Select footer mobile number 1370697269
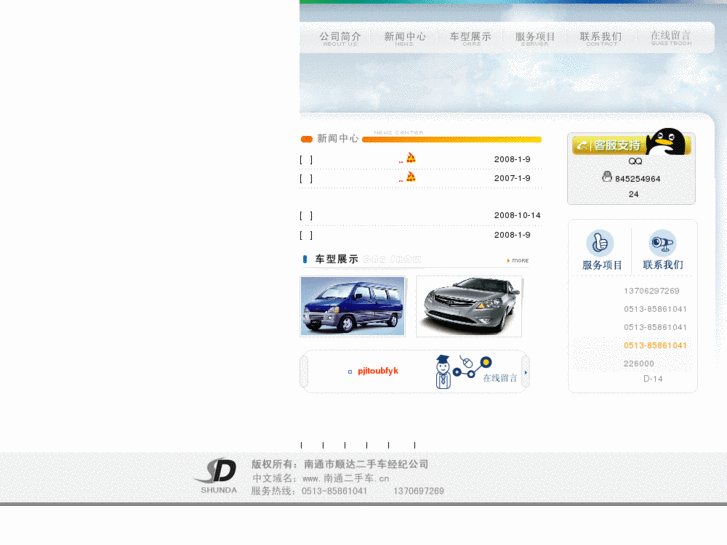 (419, 491)
